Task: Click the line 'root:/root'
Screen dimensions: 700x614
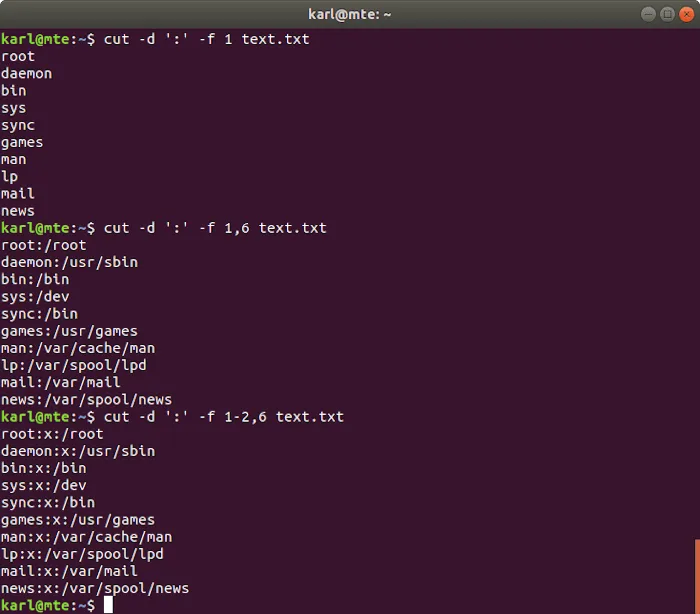Action: click(x=44, y=245)
